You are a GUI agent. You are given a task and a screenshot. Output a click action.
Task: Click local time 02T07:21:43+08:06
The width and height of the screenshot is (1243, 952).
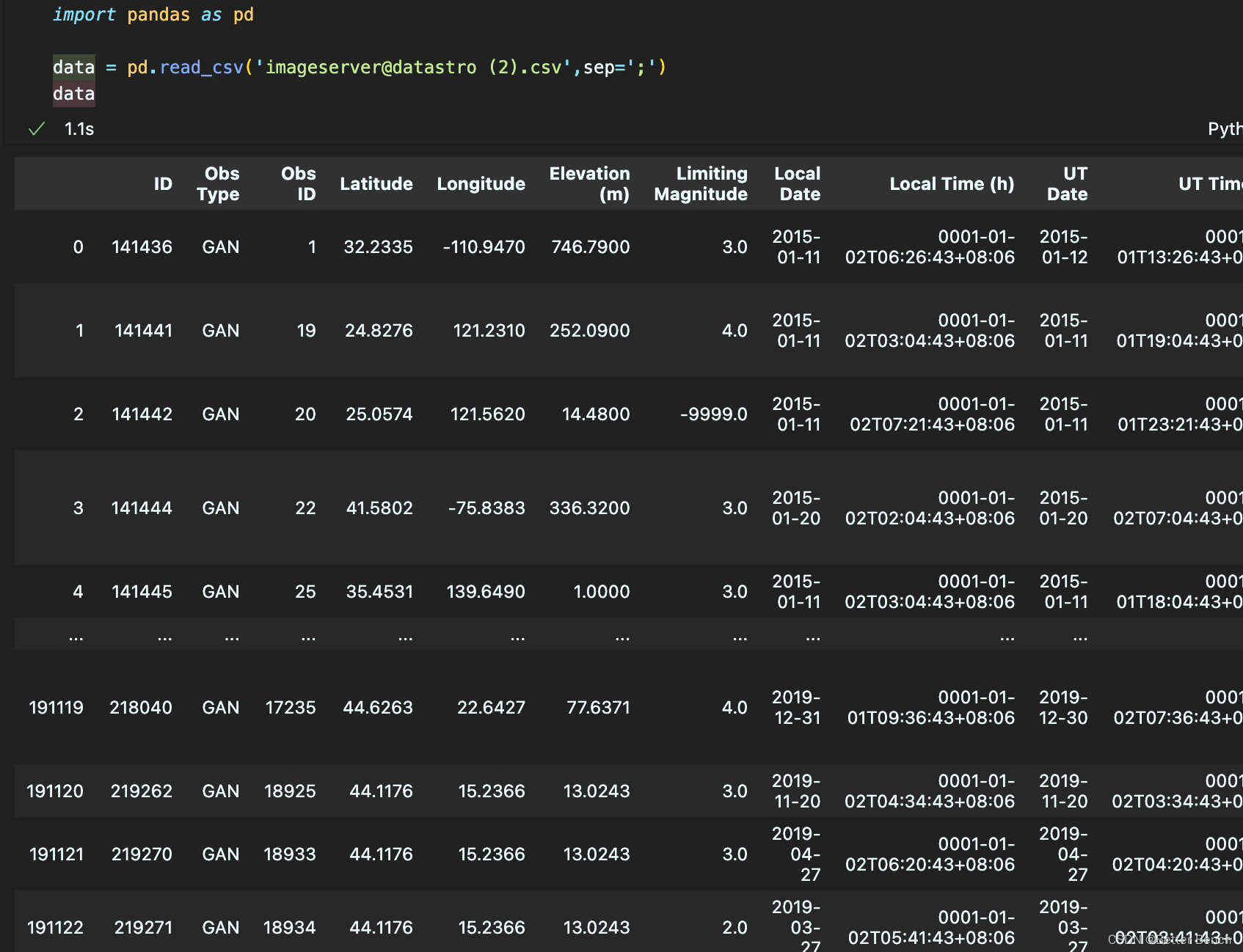point(933,425)
